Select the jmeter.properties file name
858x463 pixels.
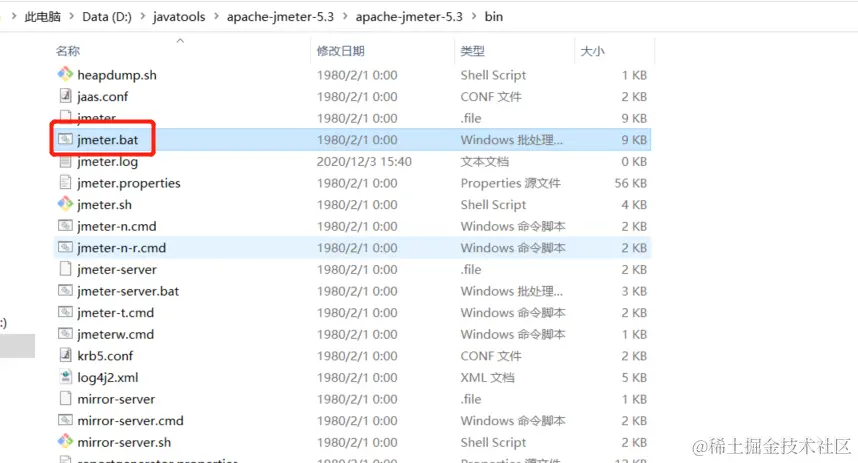pos(129,183)
